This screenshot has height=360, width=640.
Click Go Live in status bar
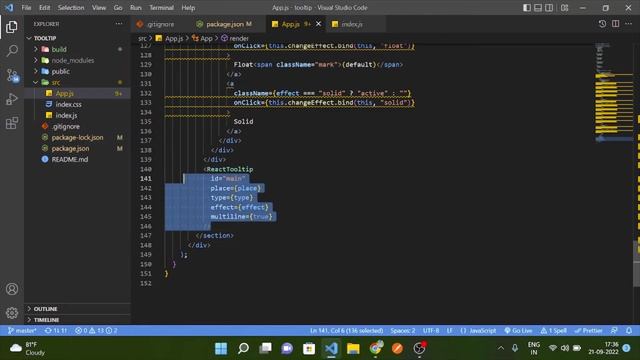tap(518, 330)
